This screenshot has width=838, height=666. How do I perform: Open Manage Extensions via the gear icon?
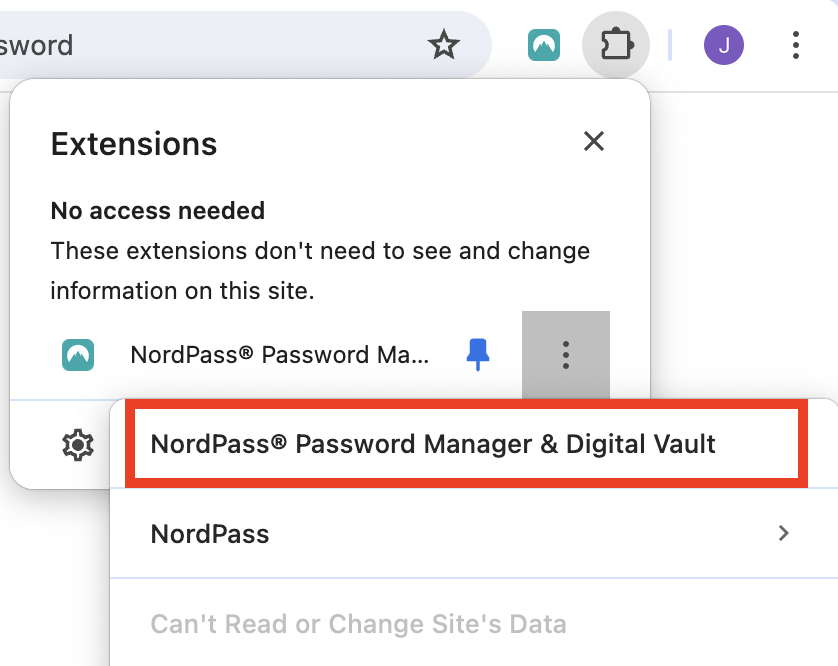tap(77, 445)
